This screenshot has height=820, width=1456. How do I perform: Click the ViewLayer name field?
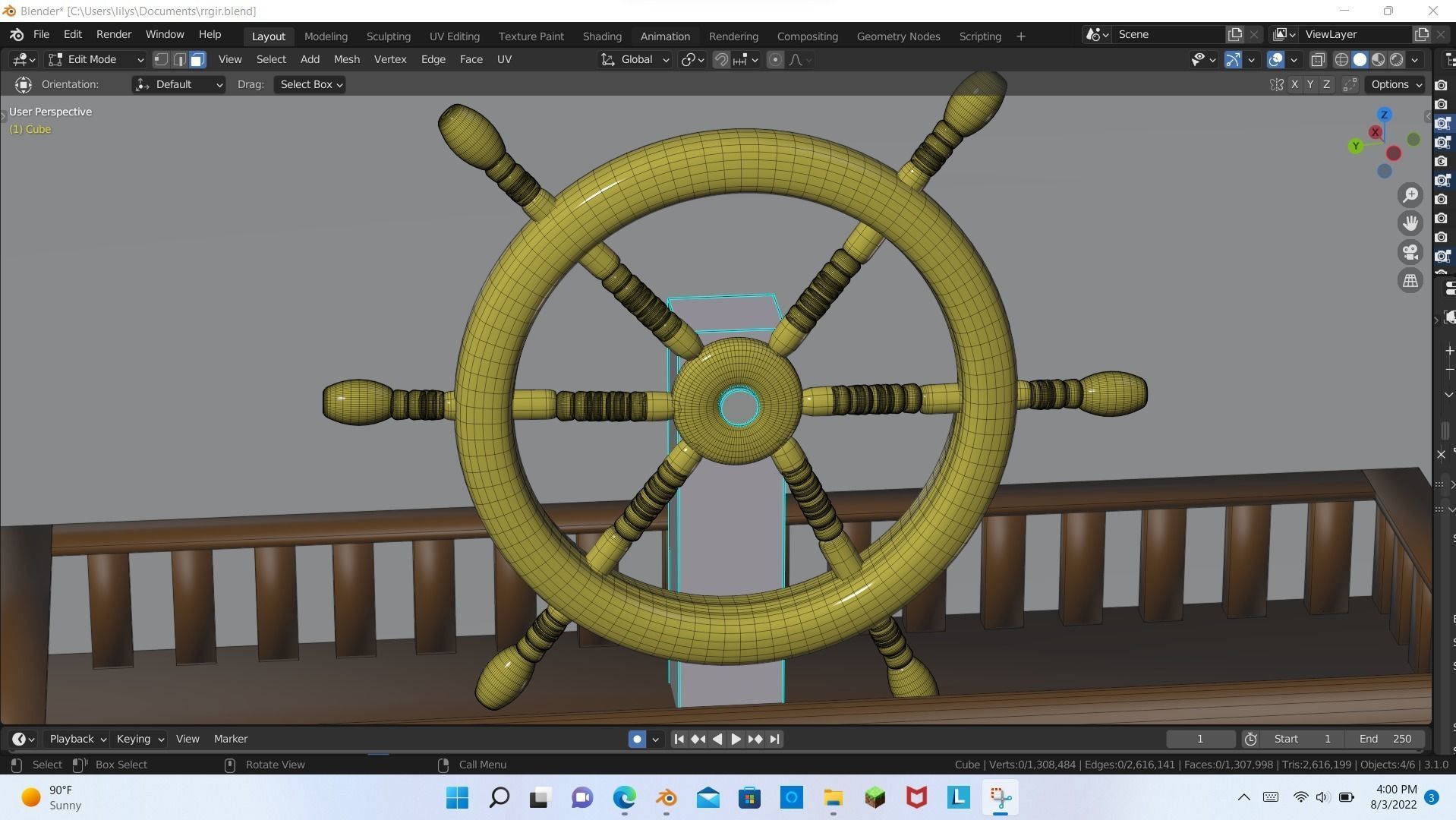[1355, 34]
